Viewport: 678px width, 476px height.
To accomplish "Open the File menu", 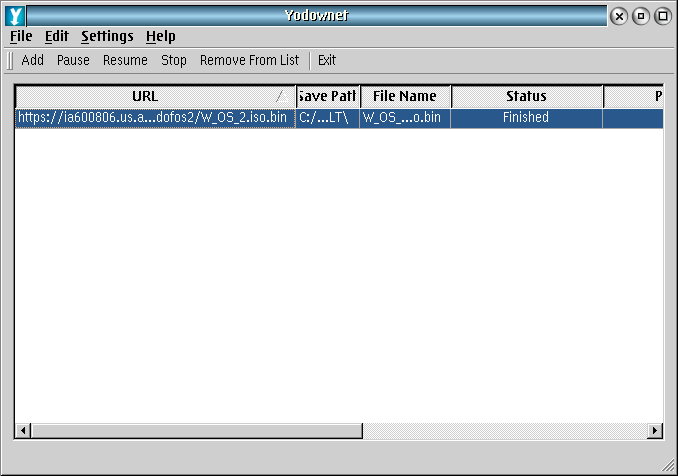I will click(x=21, y=36).
